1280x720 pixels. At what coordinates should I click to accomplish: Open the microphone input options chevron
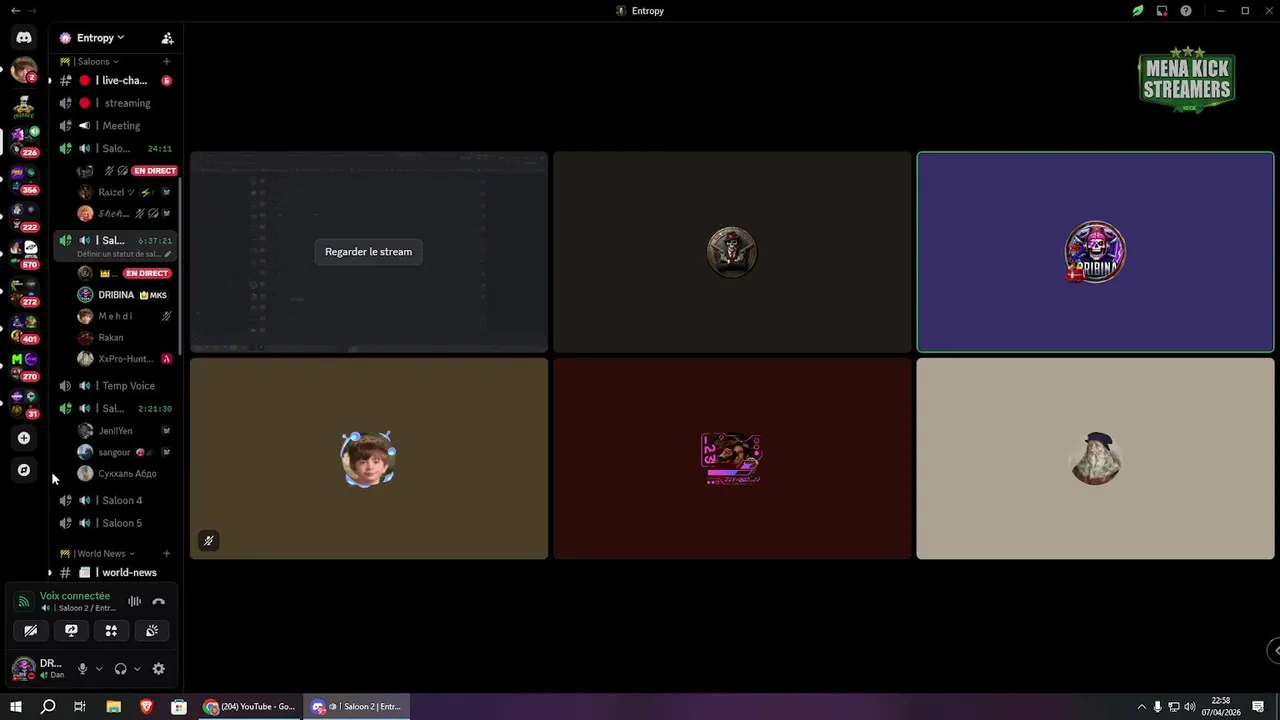(98, 669)
